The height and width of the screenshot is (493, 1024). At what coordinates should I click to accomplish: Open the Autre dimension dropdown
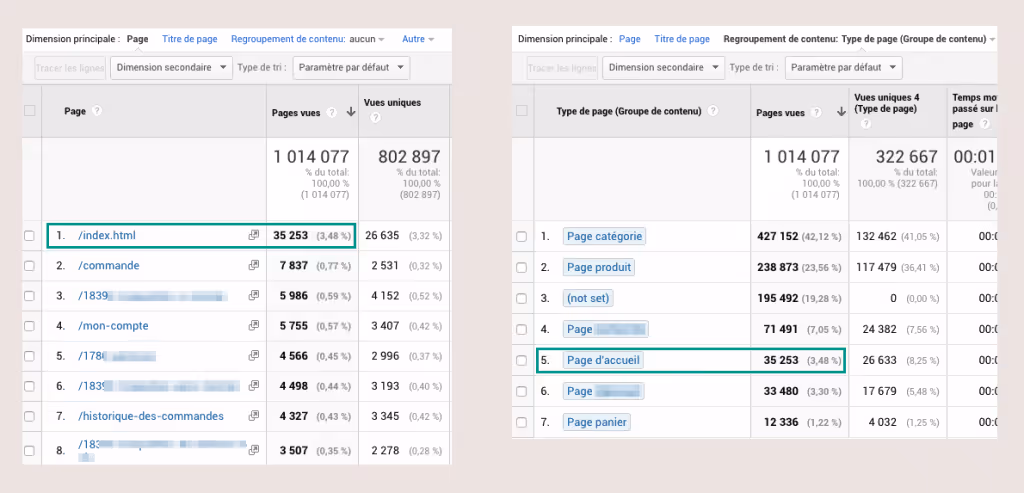pyautogui.click(x=418, y=39)
